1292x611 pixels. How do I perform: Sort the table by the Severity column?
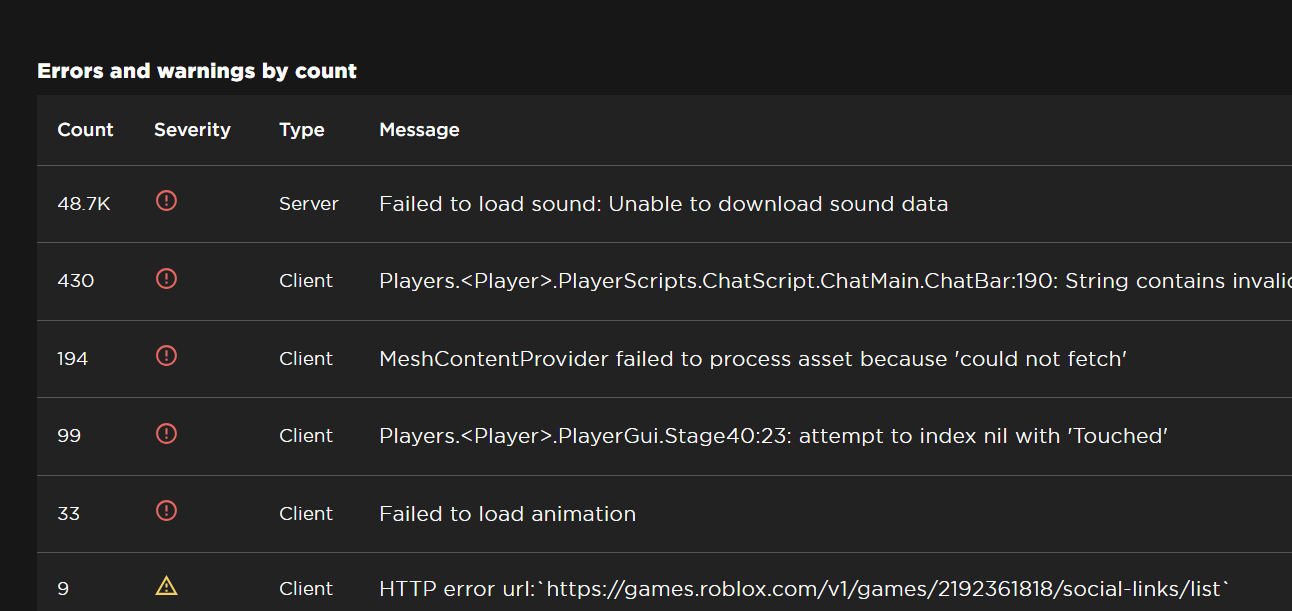click(192, 129)
